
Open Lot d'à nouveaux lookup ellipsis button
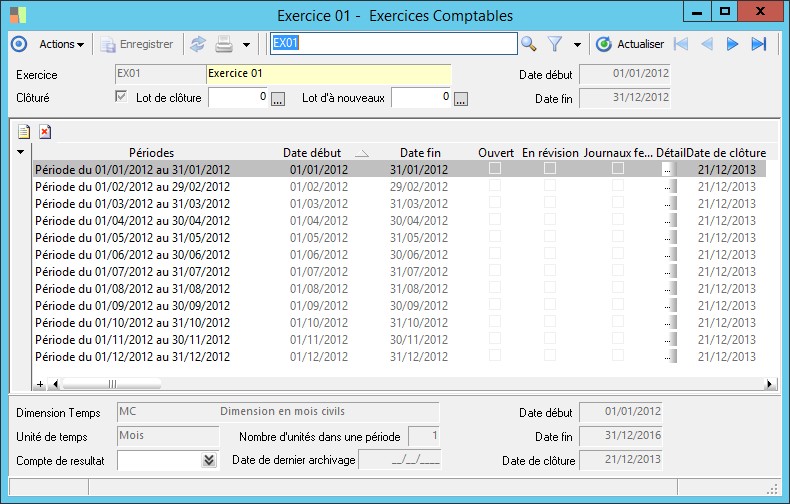(461, 99)
